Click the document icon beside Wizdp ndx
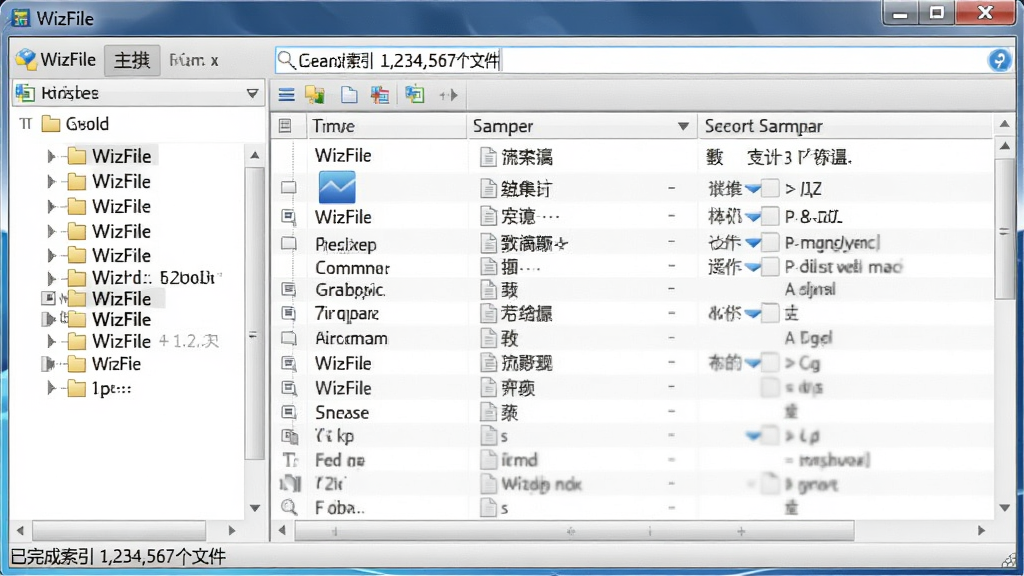Image resolution: width=1024 pixels, height=576 pixels. [x=488, y=484]
